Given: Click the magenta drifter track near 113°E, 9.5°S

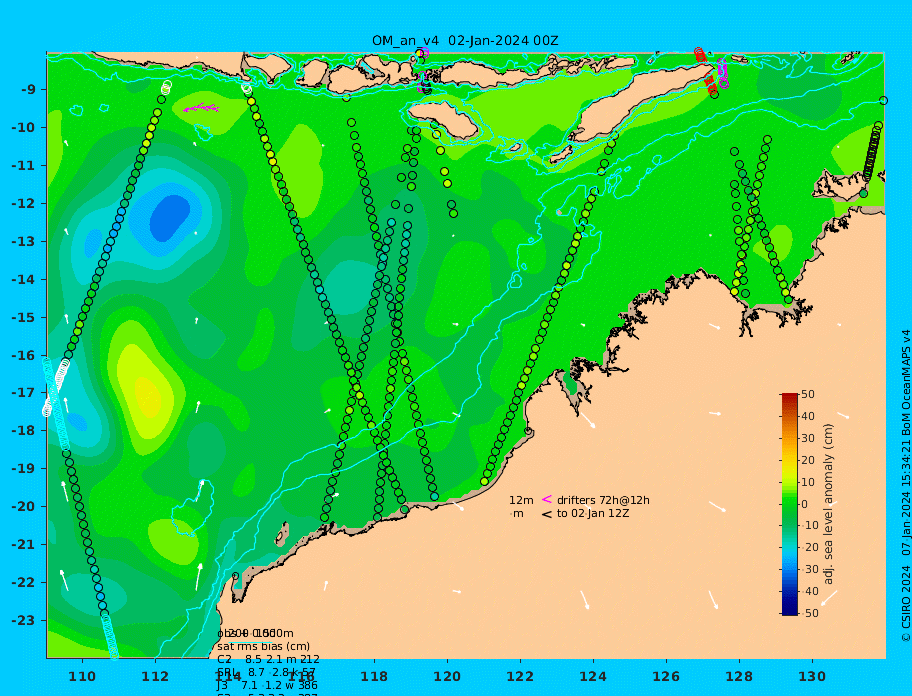Looking at the screenshot, I should pyautogui.click(x=201, y=108).
